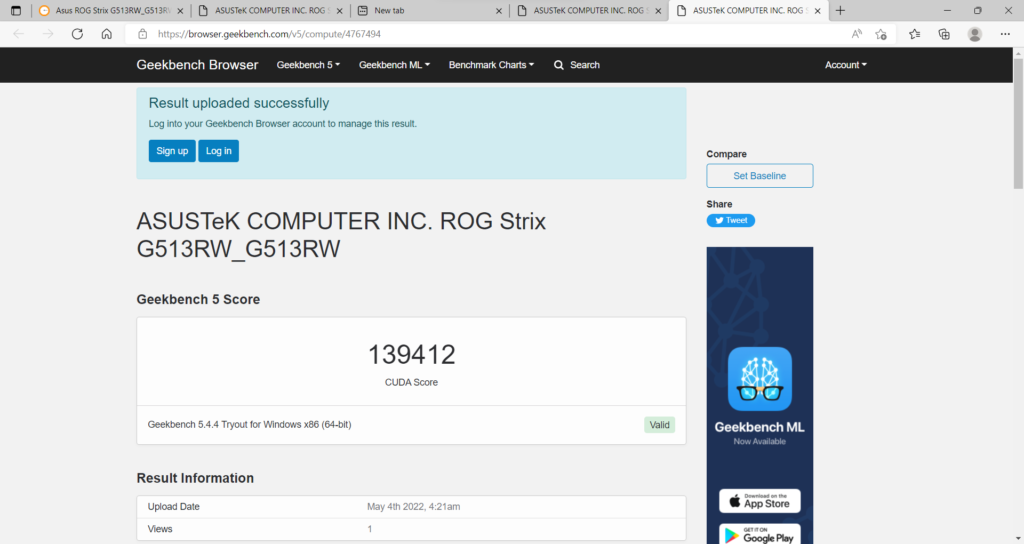Click the Set Baseline button
The width and height of the screenshot is (1024, 544).
(x=760, y=176)
